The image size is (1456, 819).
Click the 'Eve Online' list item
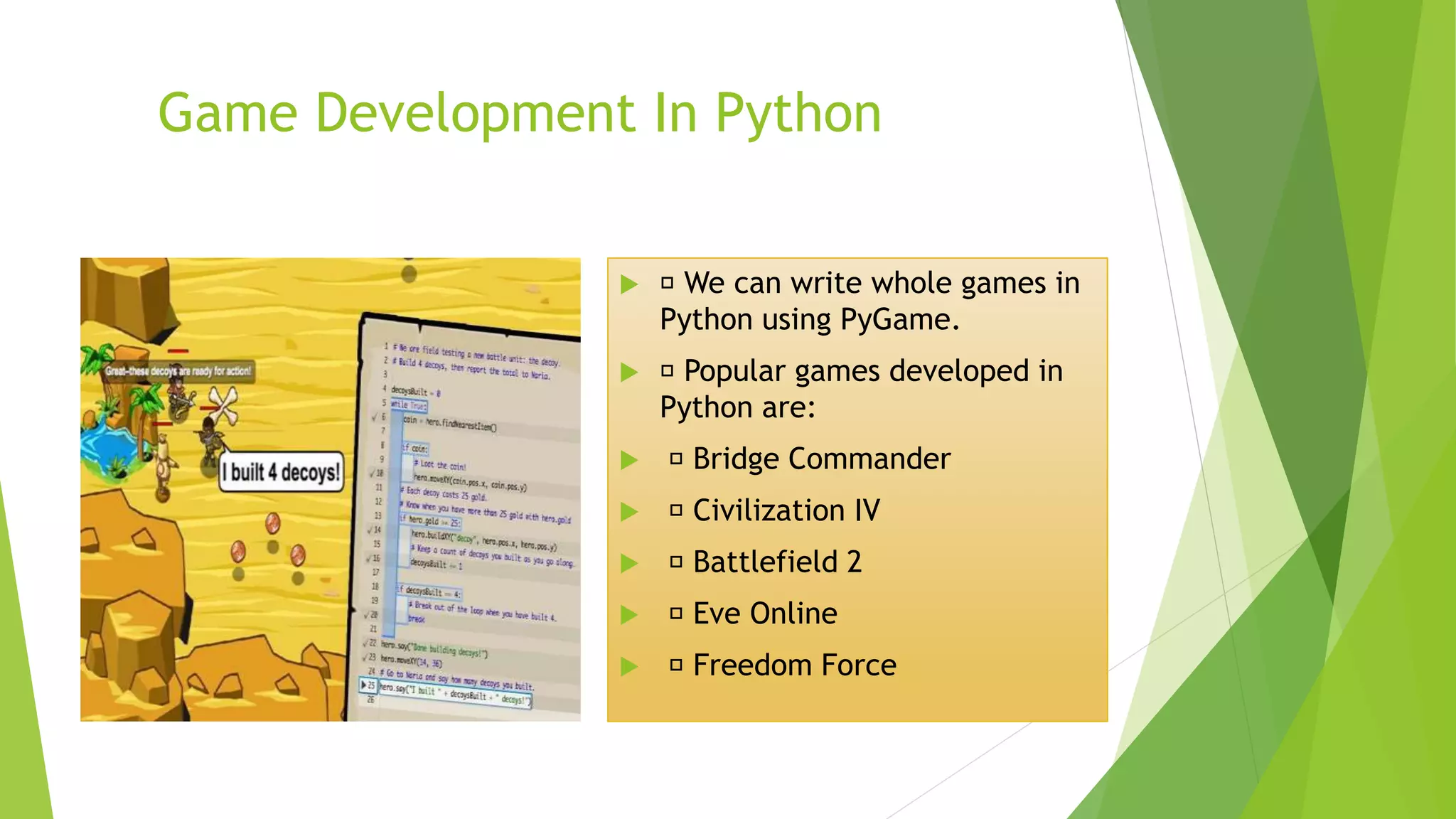(765, 614)
